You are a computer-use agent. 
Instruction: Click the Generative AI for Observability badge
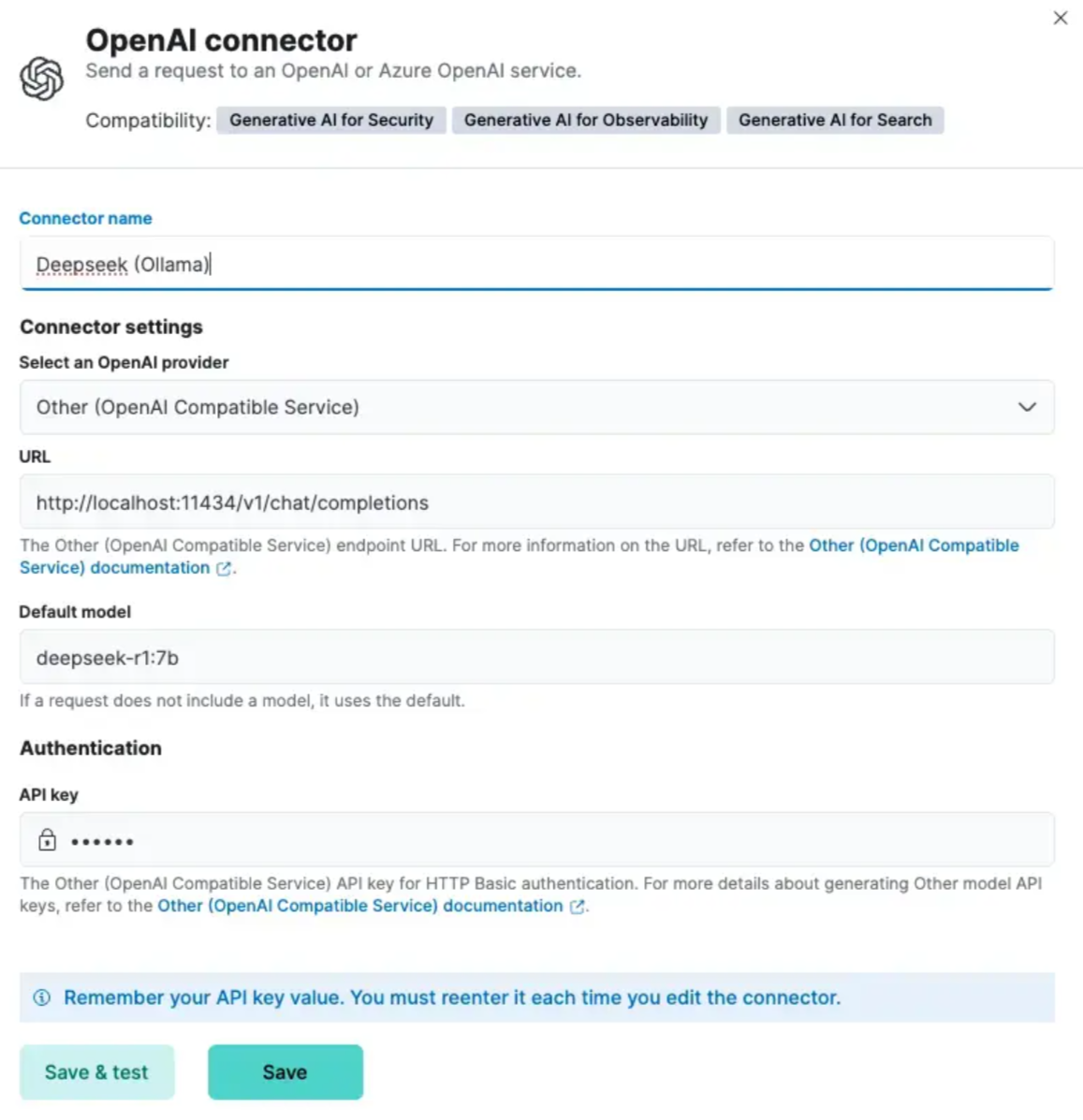tap(586, 120)
